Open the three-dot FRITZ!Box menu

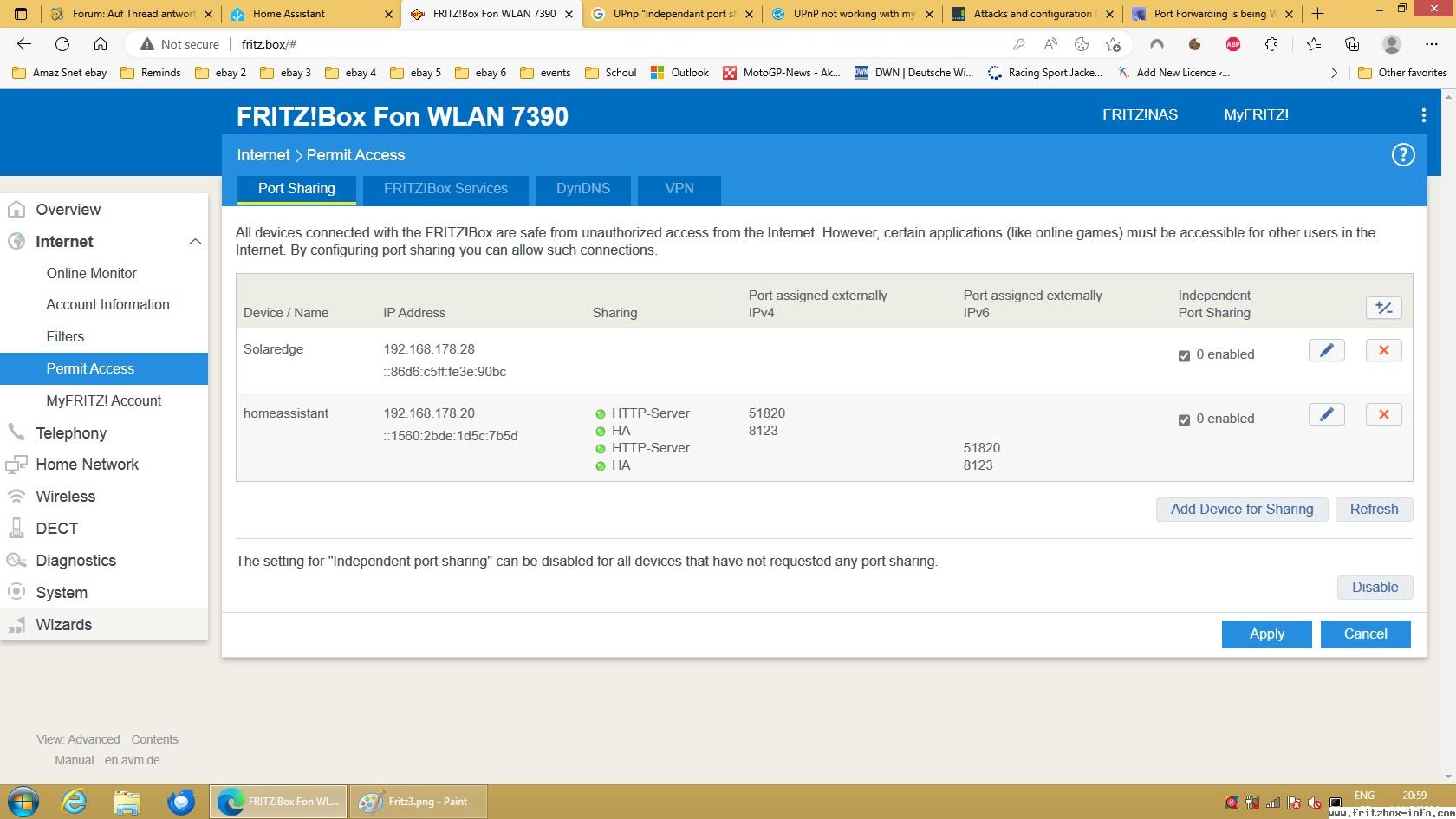click(1423, 115)
